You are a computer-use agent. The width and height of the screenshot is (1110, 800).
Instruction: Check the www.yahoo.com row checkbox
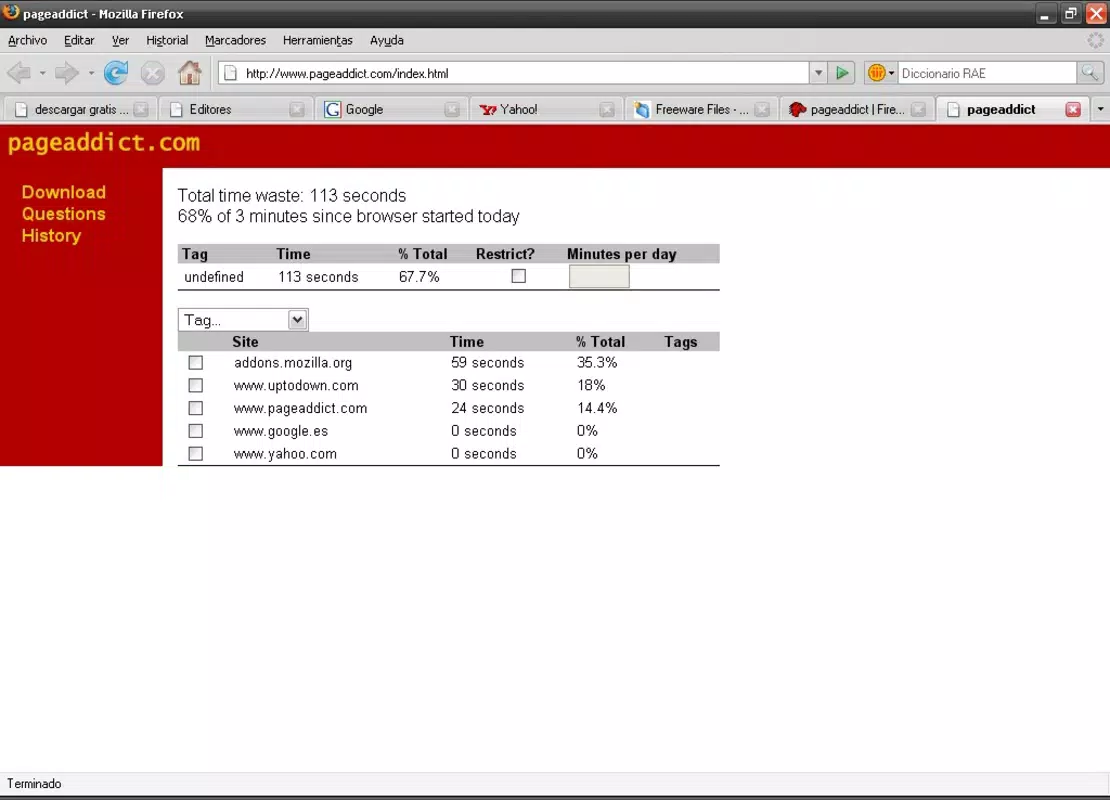point(195,453)
